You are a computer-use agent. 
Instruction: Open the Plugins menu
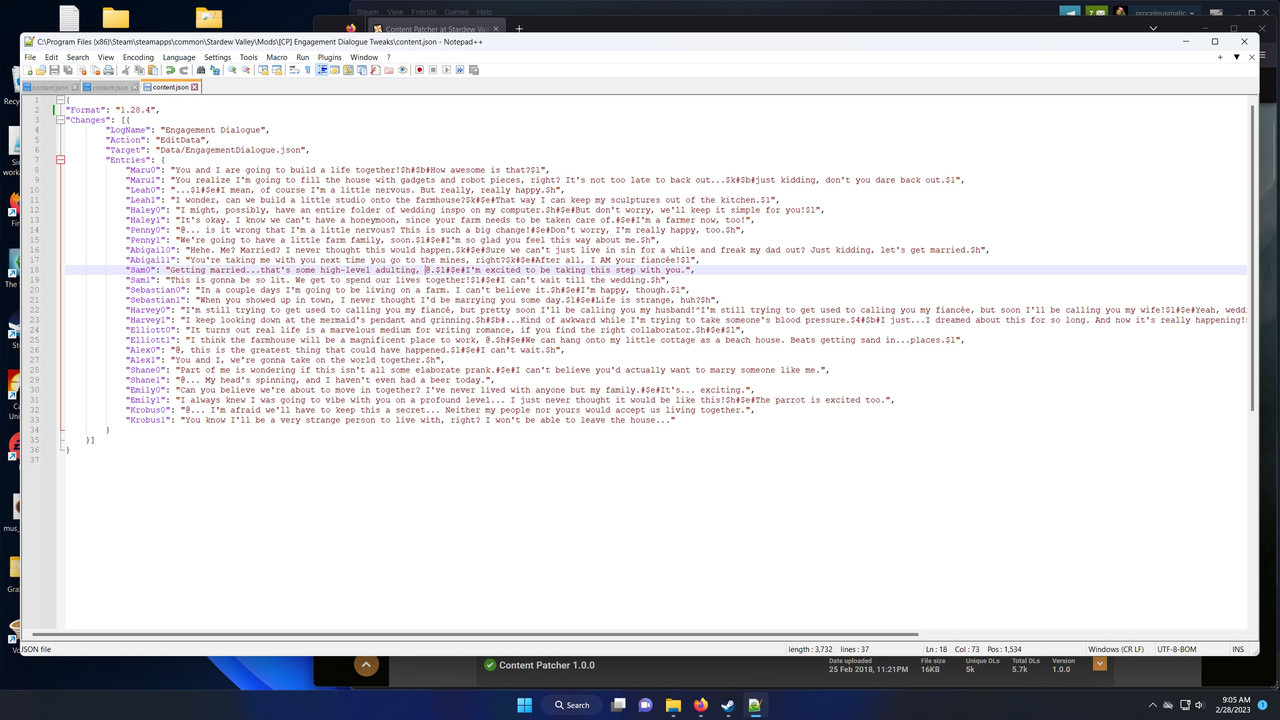point(329,57)
